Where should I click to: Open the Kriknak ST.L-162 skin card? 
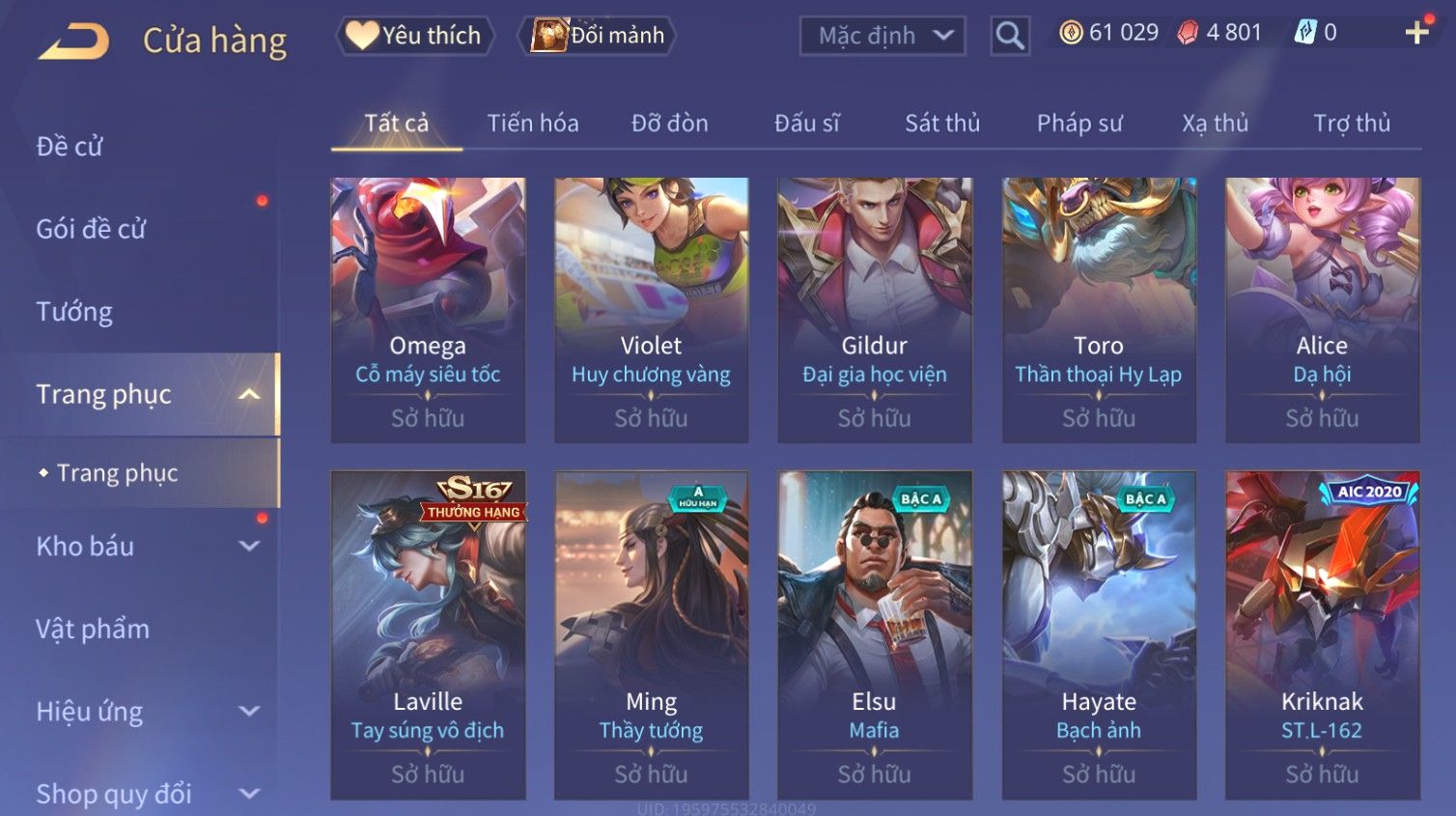coord(1322,635)
